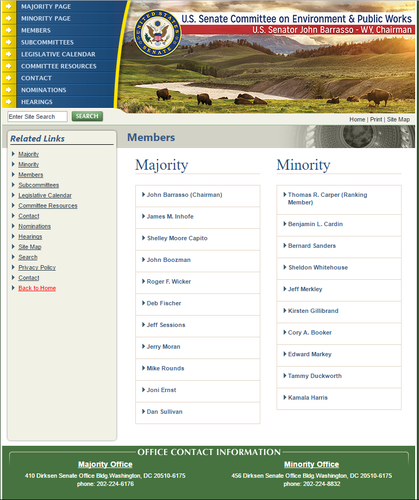The width and height of the screenshot is (419, 500).
Task: Open Minority in Related Links
Action: pos(28,164)
